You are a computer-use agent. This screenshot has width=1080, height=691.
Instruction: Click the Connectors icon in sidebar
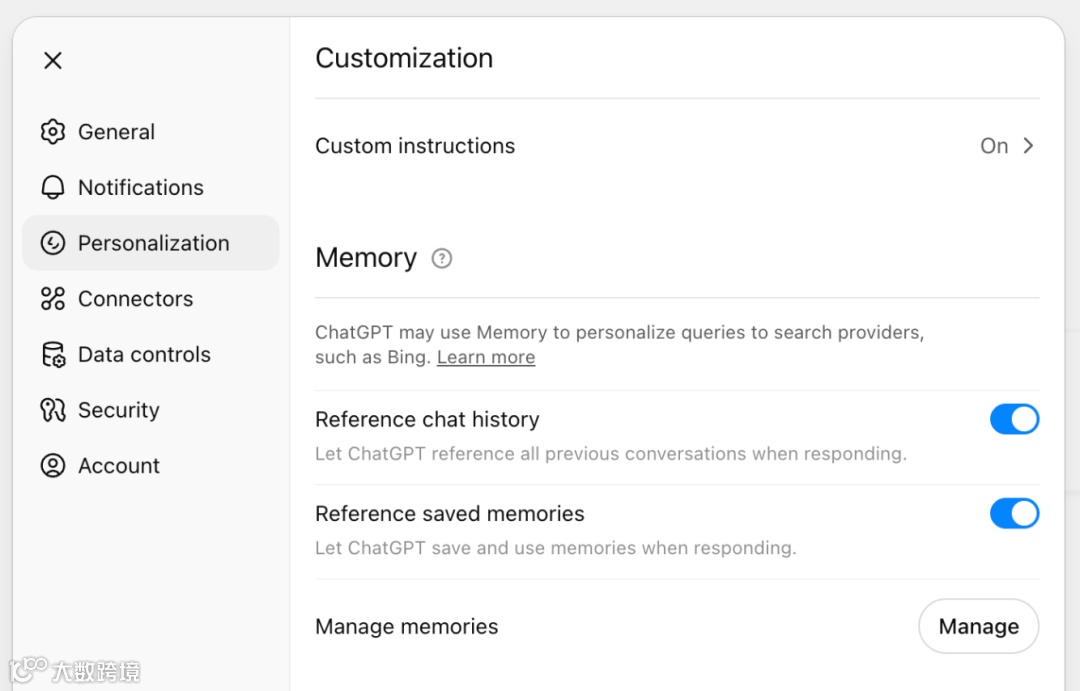pyautogui.click(x=52, y=298)
